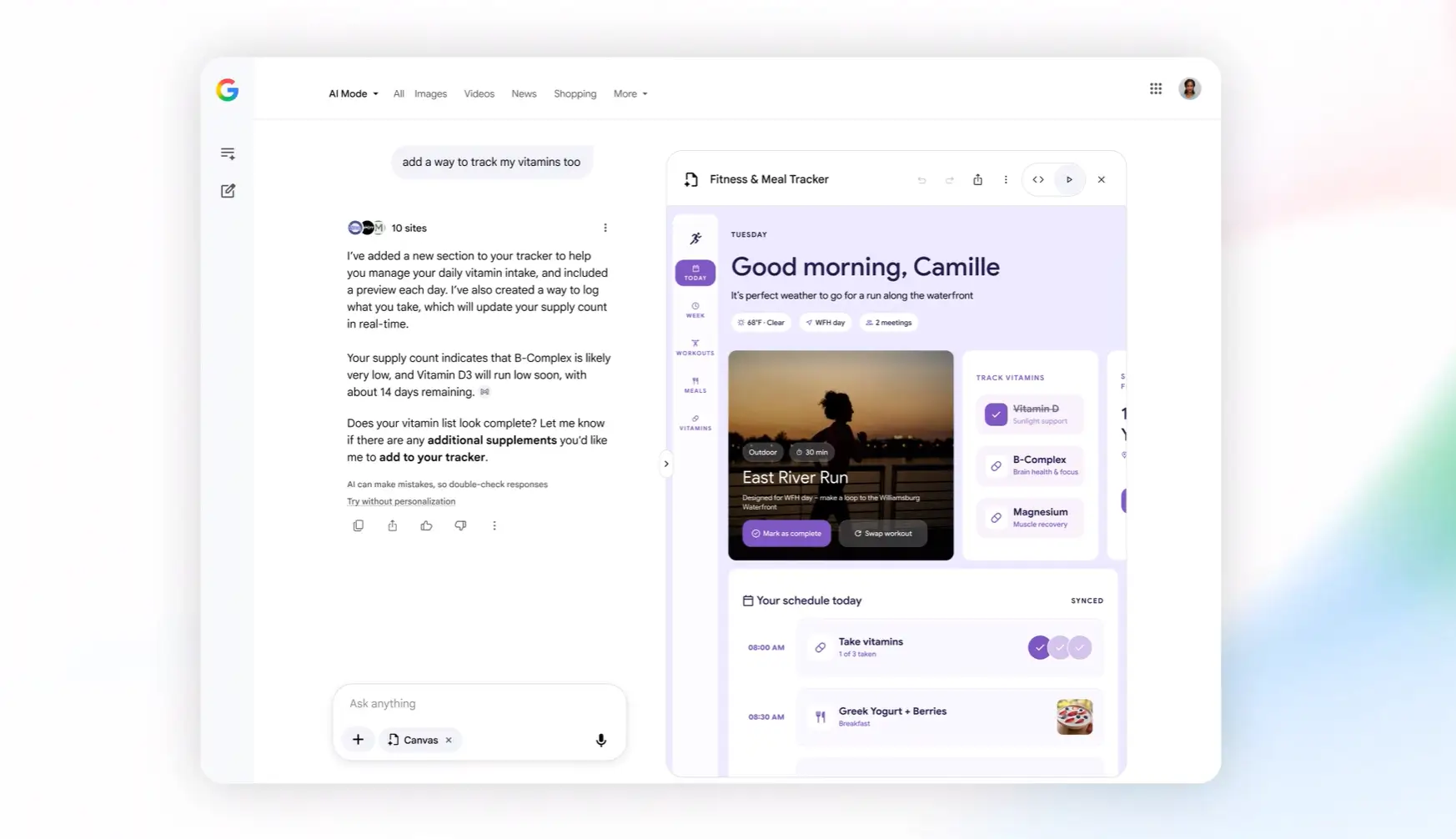Toggle the first dark purple vitamin check circle

coord(1039,647)
